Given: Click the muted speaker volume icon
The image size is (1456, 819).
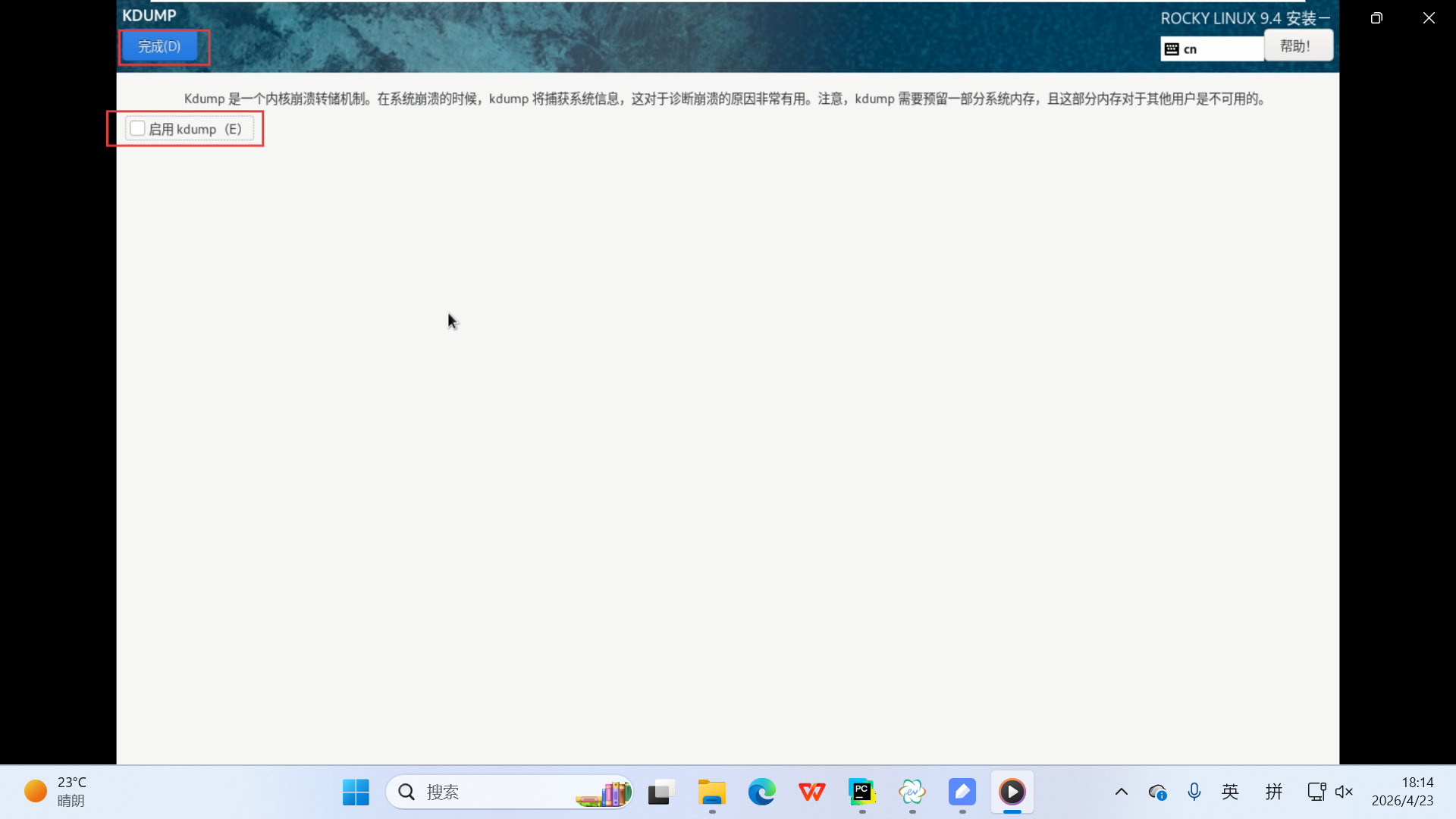Looking at the screenshot, I should [x=1344, y=792].
